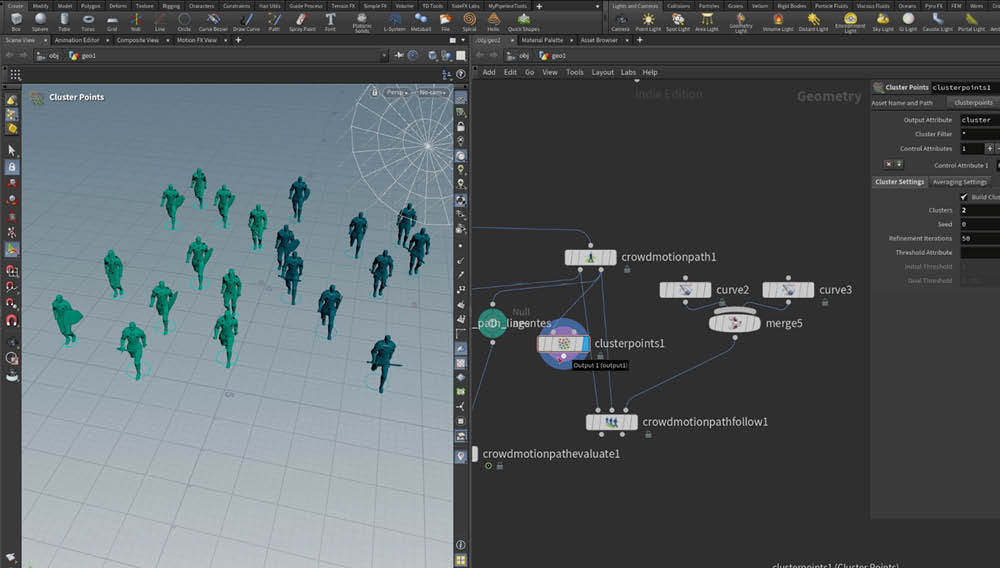The width and height of the screenshot is (1000, 568).
Task: Select the crowdmotionpath1 node
Action: 589,257
